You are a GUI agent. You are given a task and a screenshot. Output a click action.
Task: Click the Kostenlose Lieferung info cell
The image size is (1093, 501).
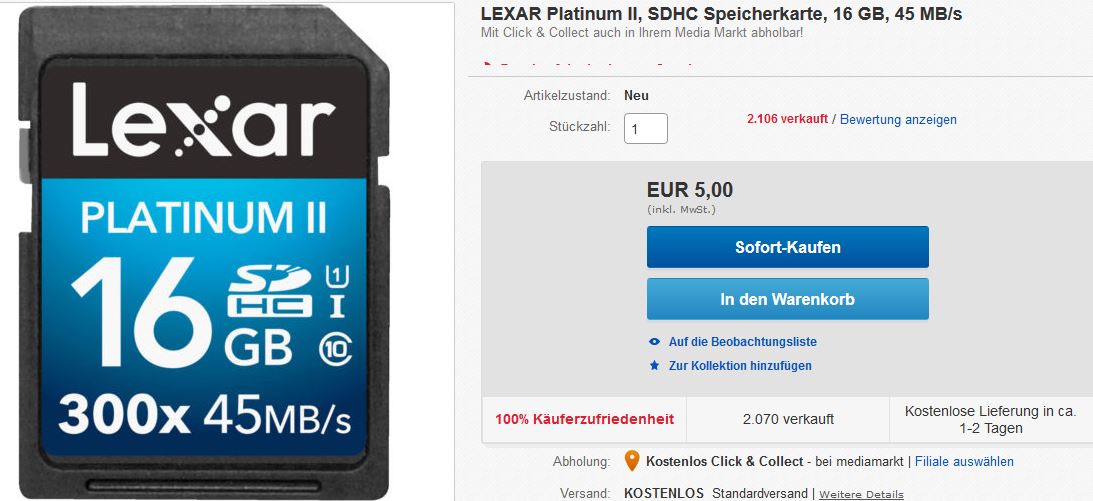[x=991, y=419]
